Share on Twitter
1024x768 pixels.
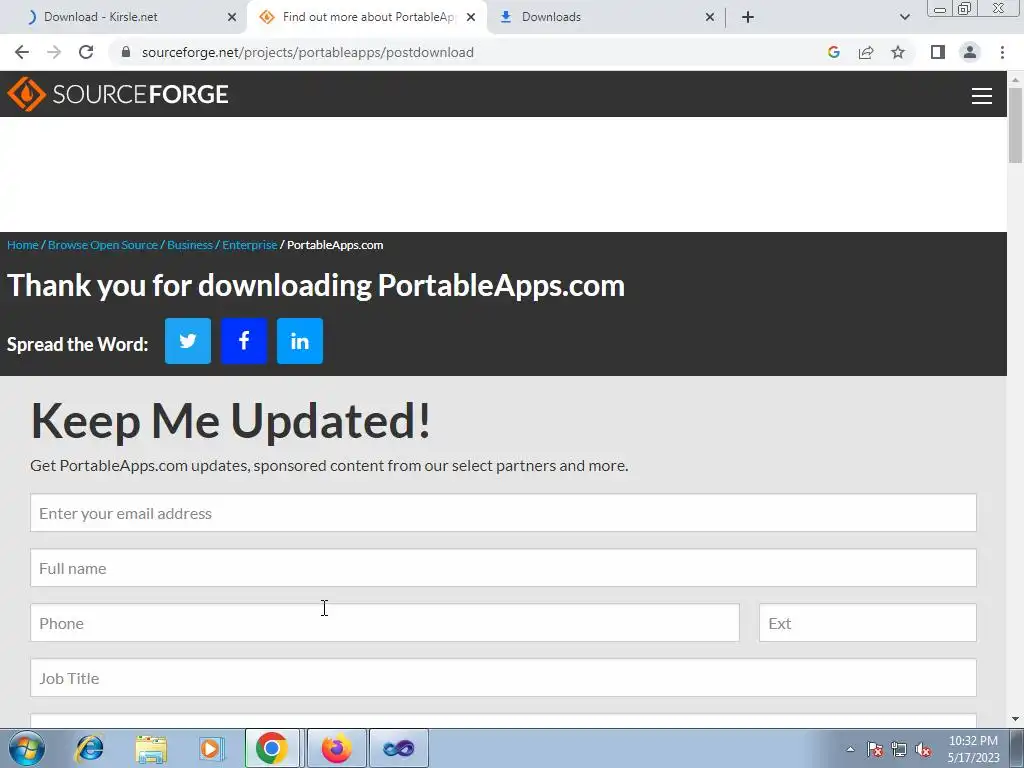(x=187, y=341)
